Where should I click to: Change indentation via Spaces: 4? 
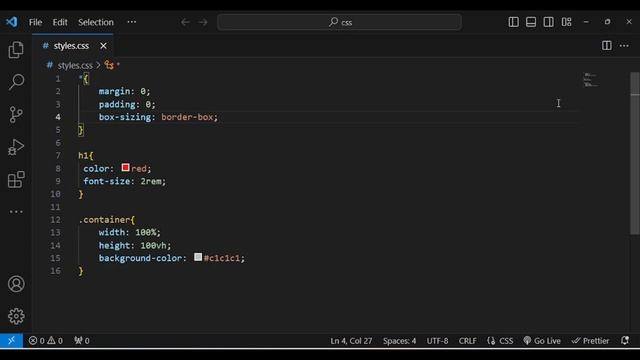click(x=399, y=340)
